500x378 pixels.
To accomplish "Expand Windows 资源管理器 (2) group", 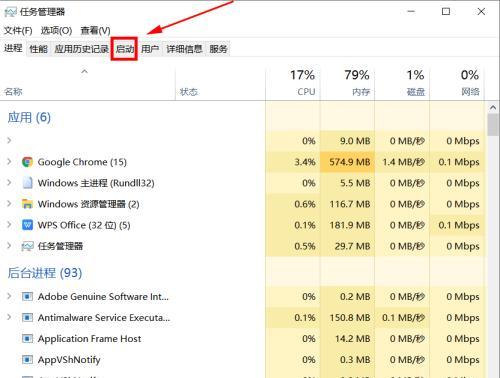I will point(9,204).
